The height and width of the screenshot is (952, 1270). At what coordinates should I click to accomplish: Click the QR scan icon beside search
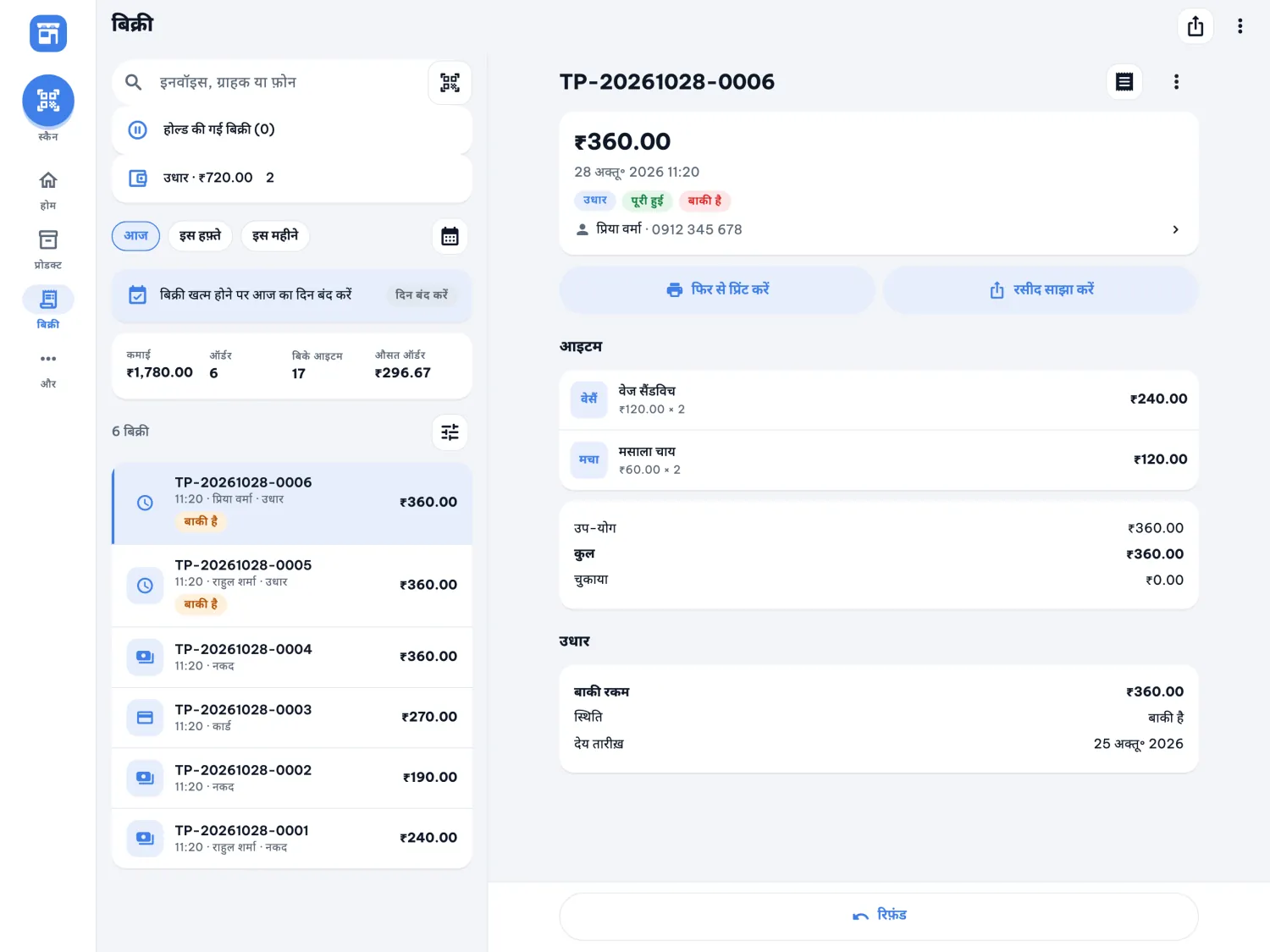450,83
